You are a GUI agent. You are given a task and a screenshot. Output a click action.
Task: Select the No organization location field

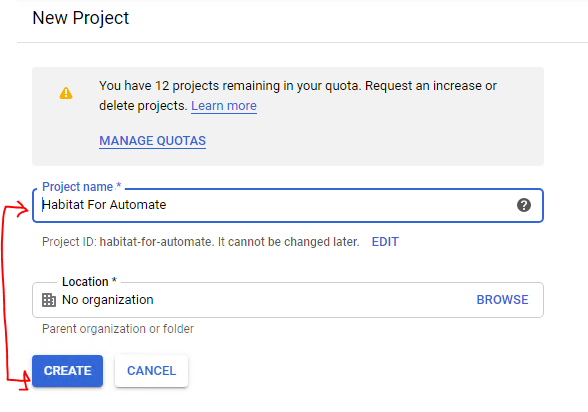[288, 300]
